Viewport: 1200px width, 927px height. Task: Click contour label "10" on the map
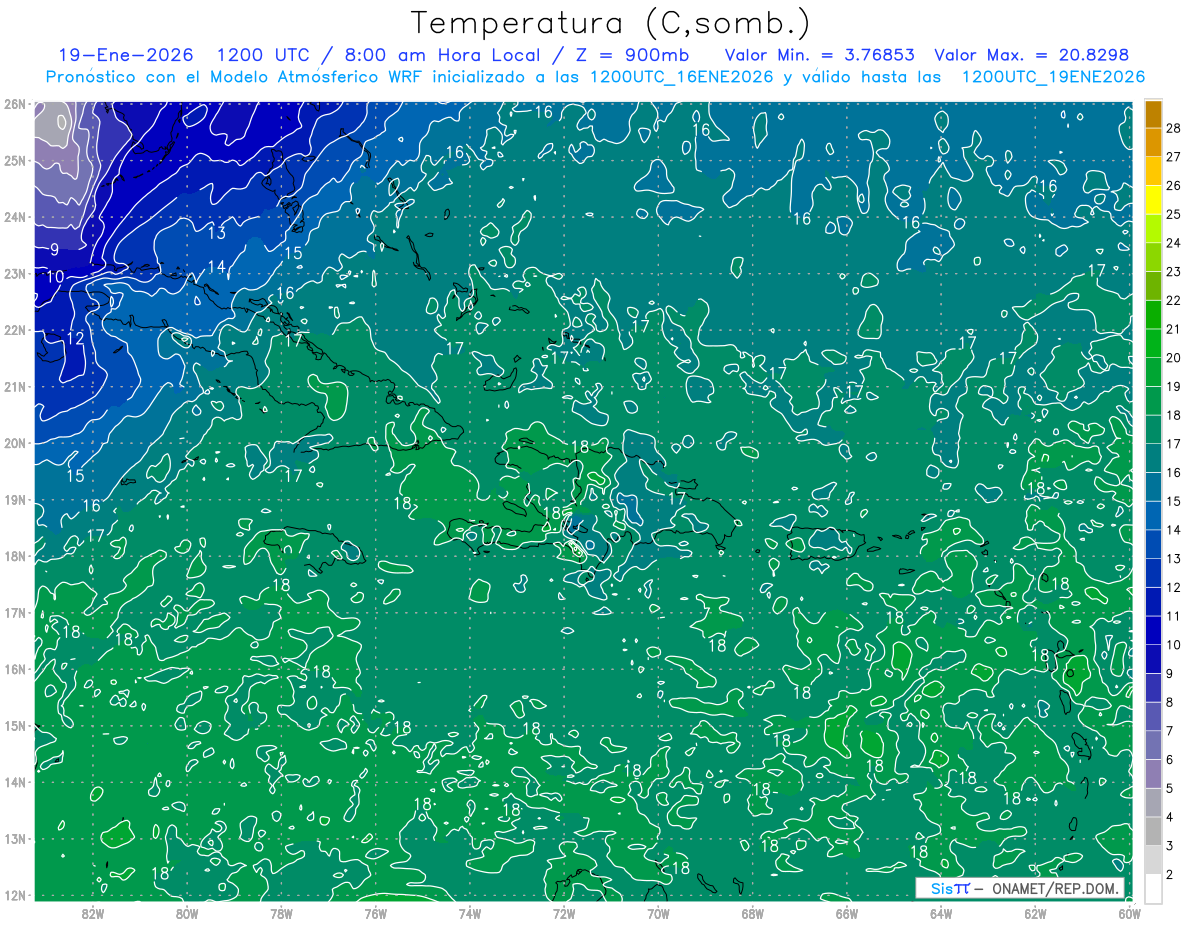coord(55,276)
